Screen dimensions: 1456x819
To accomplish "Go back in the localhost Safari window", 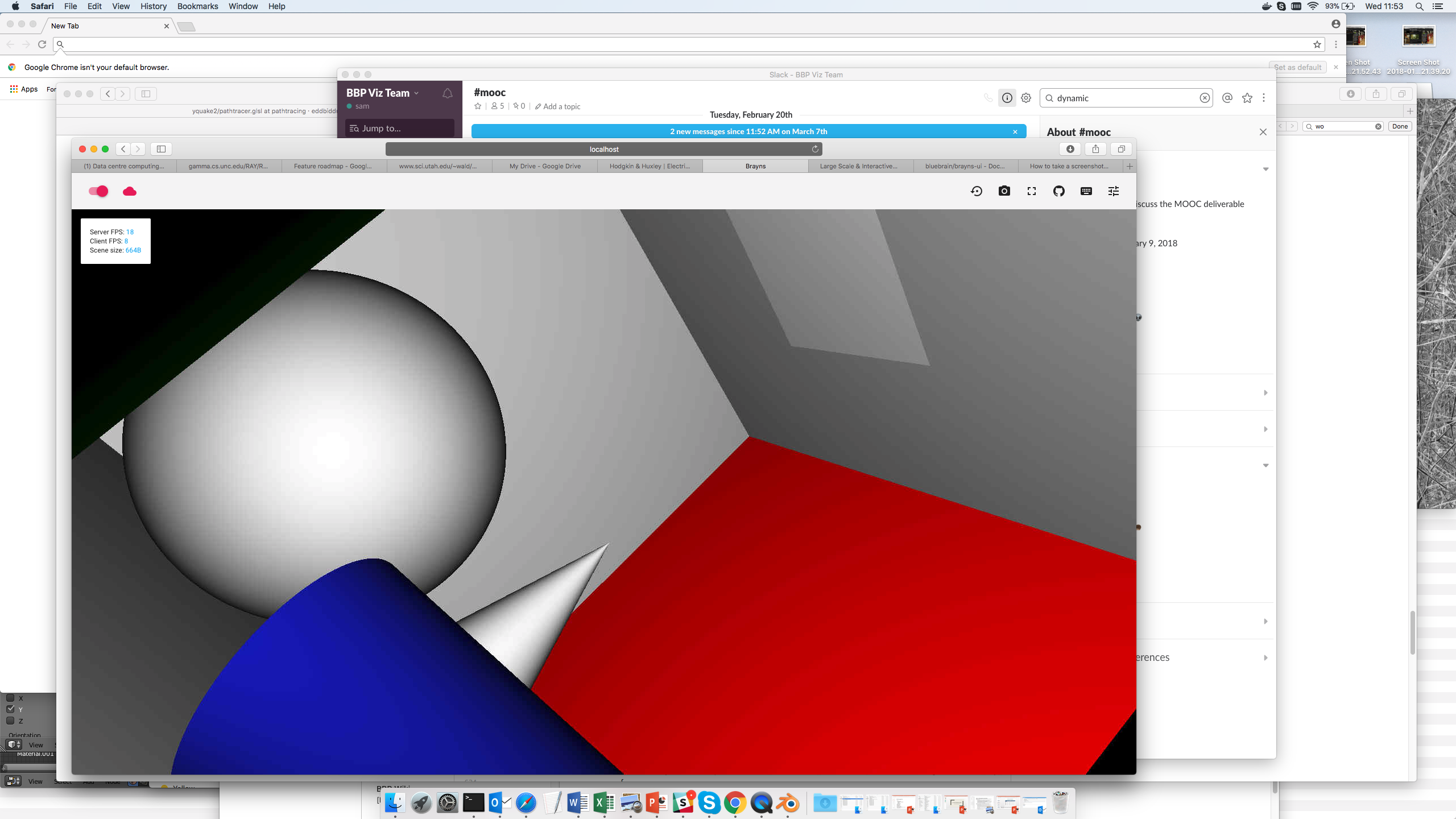I will click(x=123, y=149).
